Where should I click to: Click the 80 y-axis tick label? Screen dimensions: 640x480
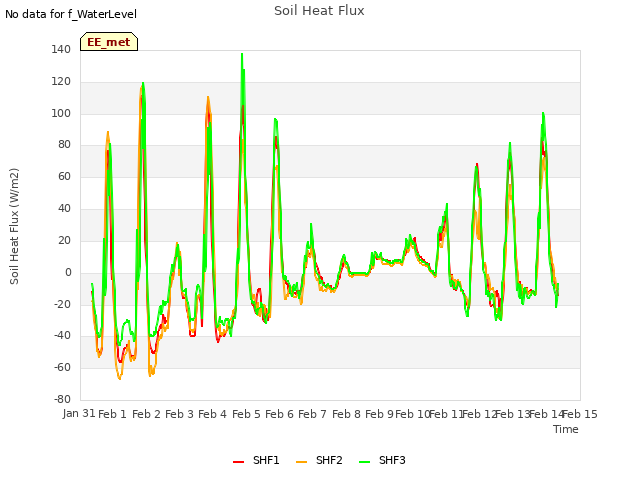point(64,144)
